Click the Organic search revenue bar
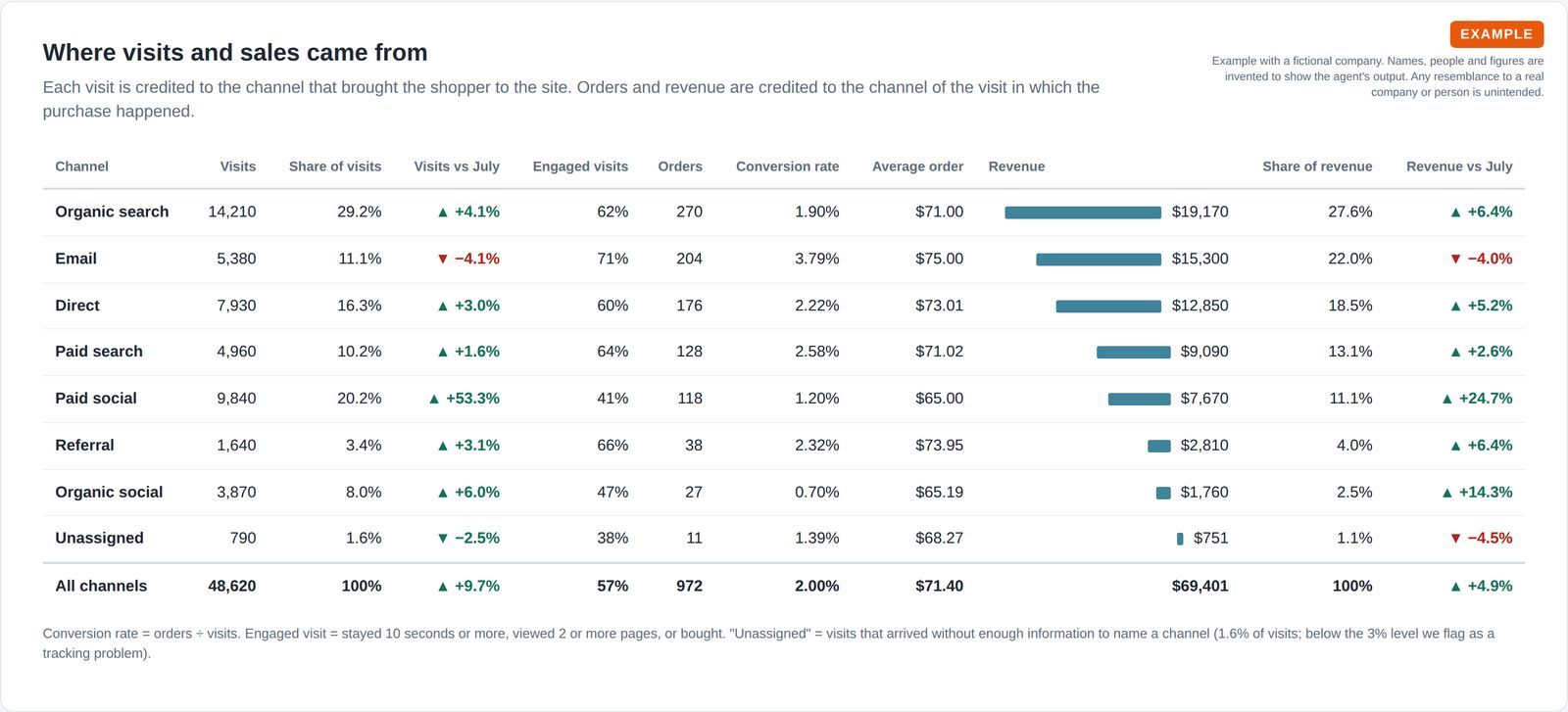 [1083, 213]
